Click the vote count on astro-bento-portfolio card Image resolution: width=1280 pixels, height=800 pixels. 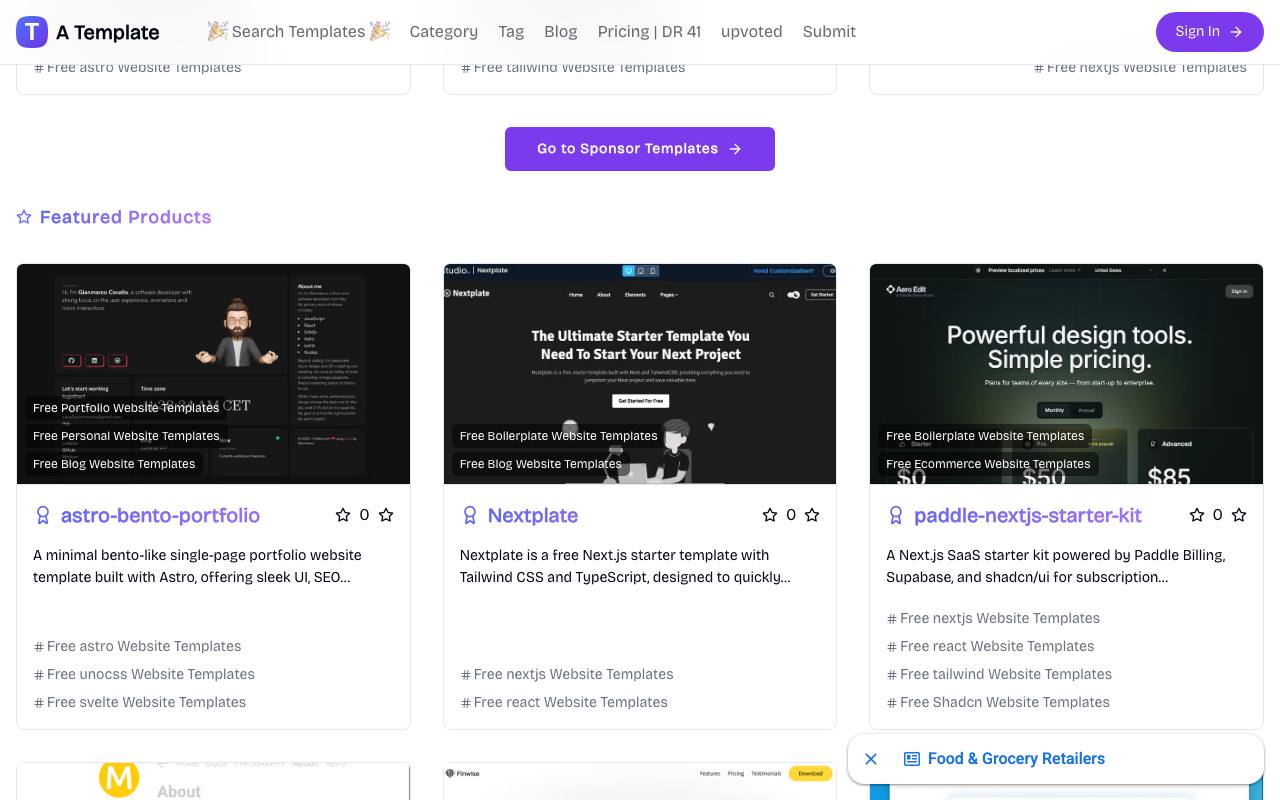(364, 515)
